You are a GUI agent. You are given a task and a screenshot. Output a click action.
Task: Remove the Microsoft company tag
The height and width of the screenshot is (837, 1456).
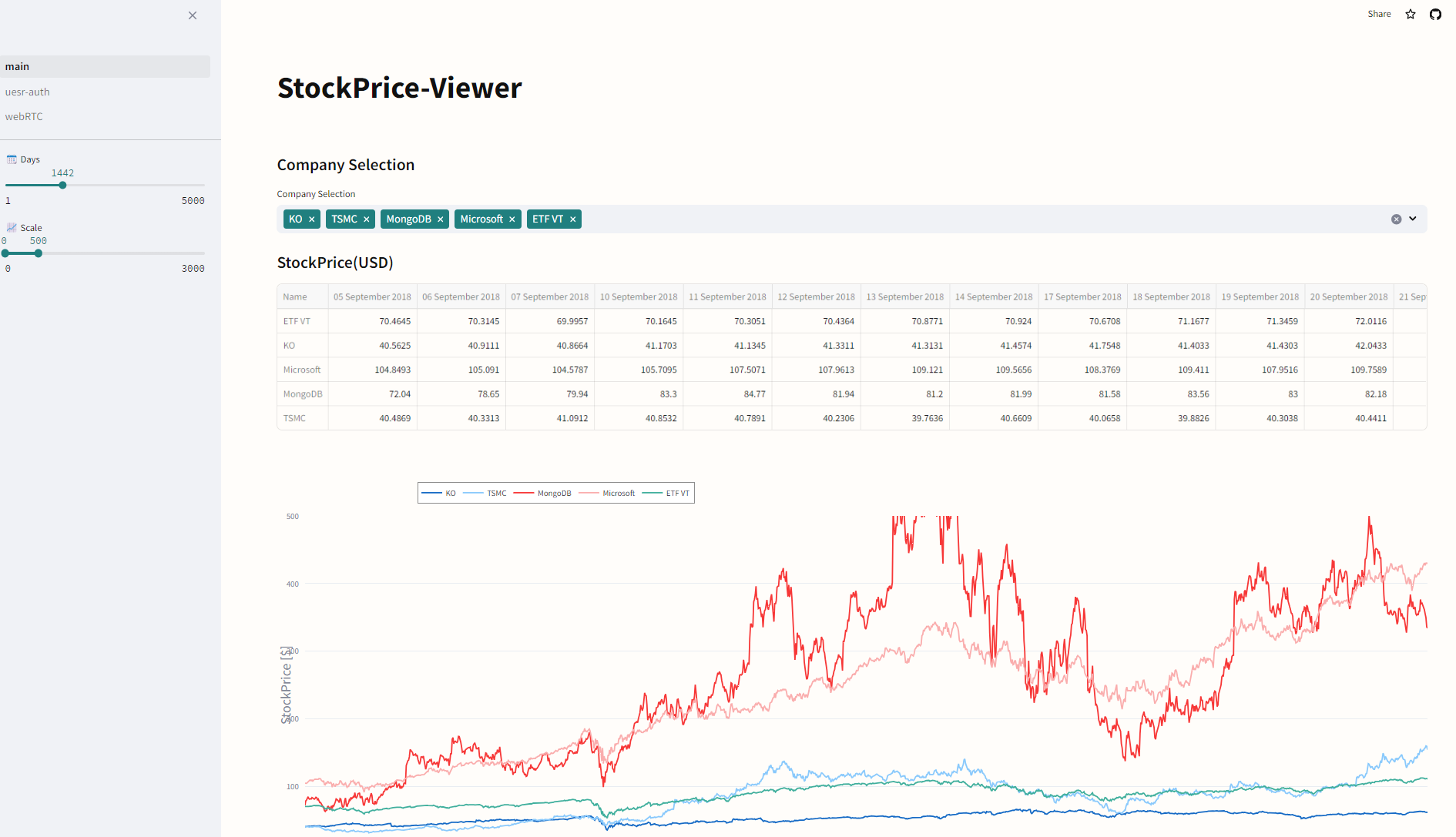512,219
